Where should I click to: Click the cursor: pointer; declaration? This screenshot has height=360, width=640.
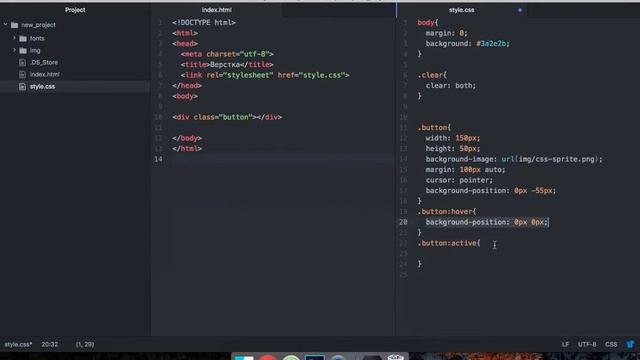[x=459, y=180]
